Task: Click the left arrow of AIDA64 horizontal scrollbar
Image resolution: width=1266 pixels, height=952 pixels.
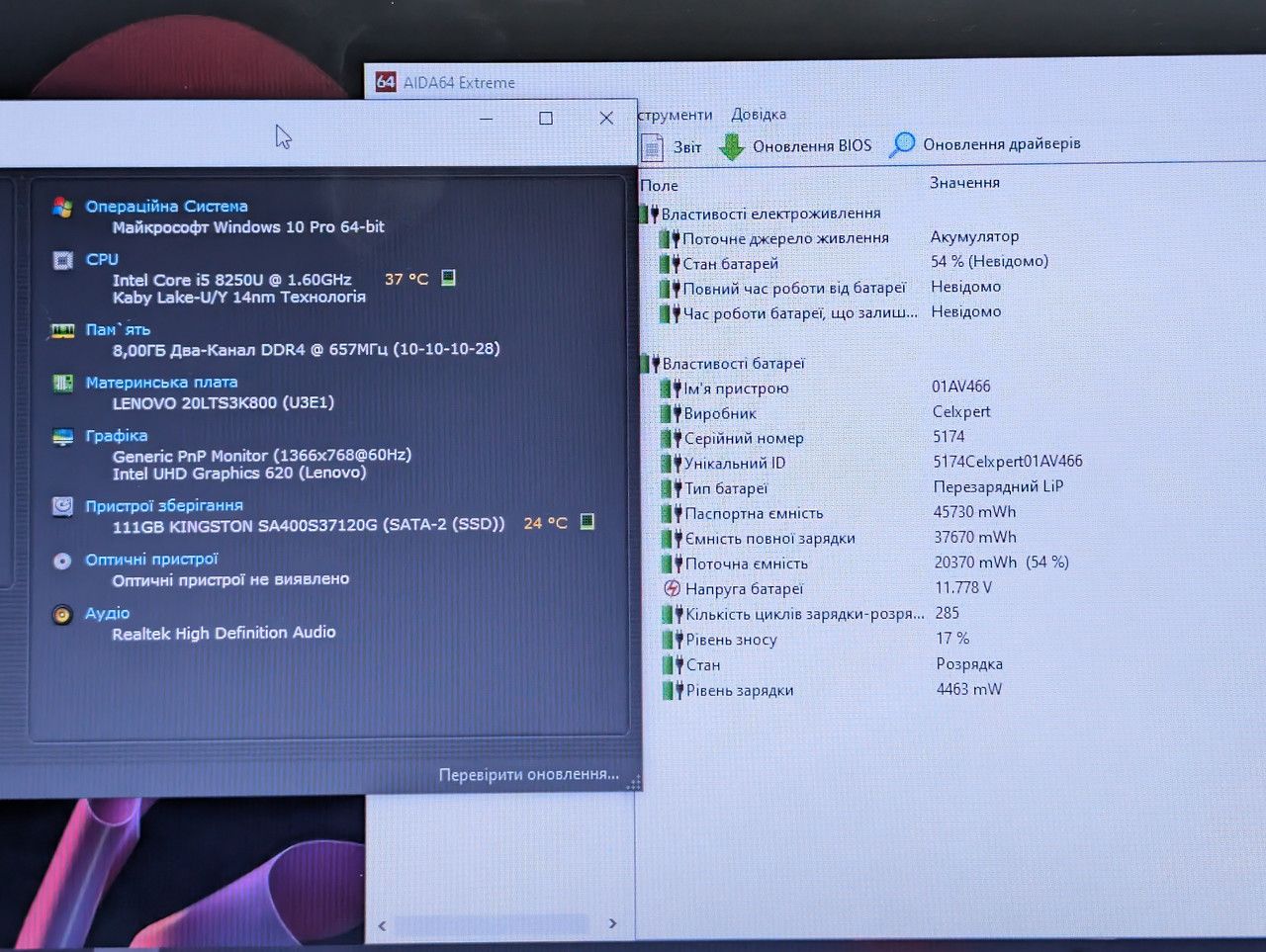Action: tap(383, 925)
